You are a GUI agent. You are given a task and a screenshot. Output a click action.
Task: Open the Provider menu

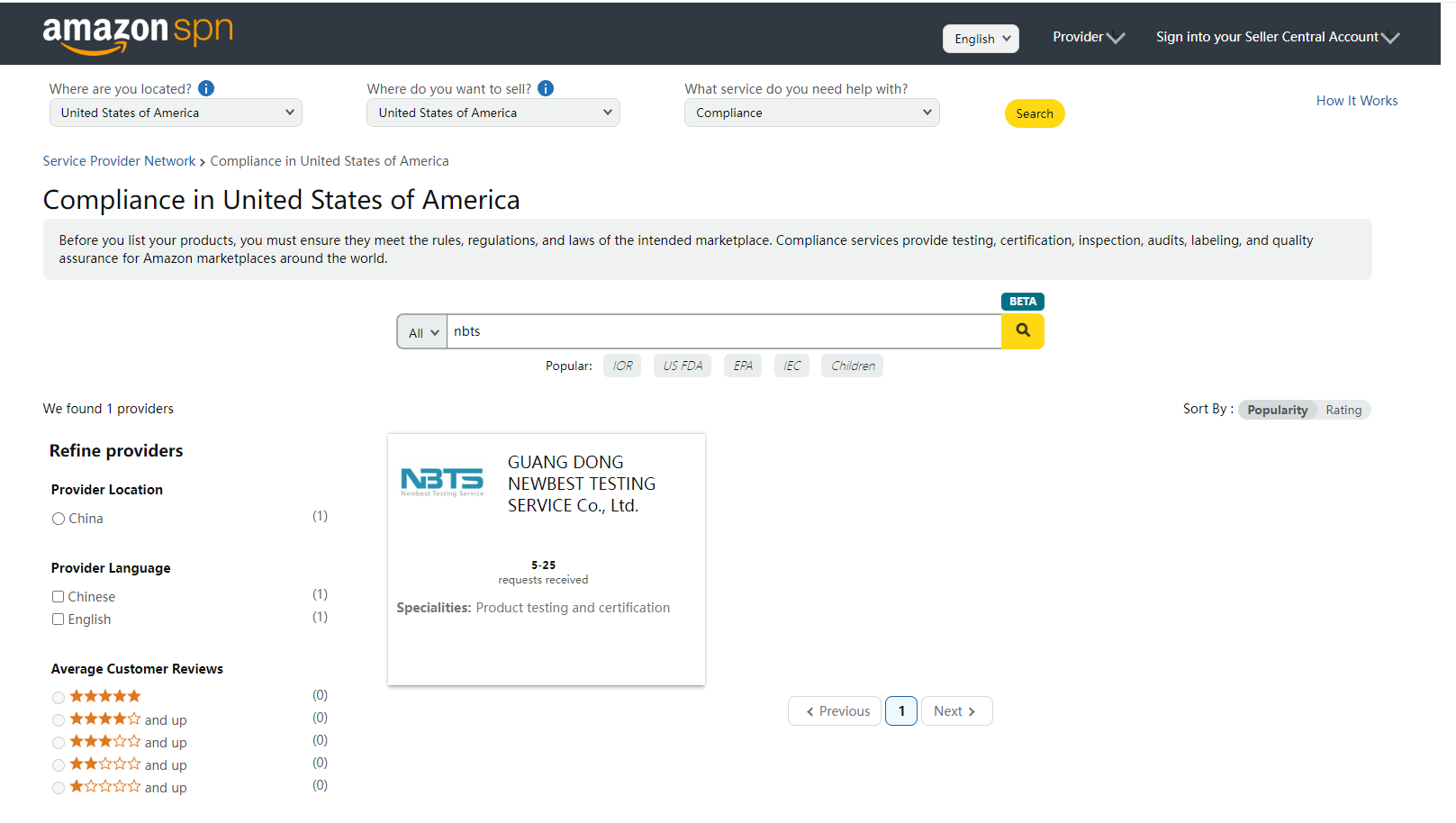tap(1088, 37)
